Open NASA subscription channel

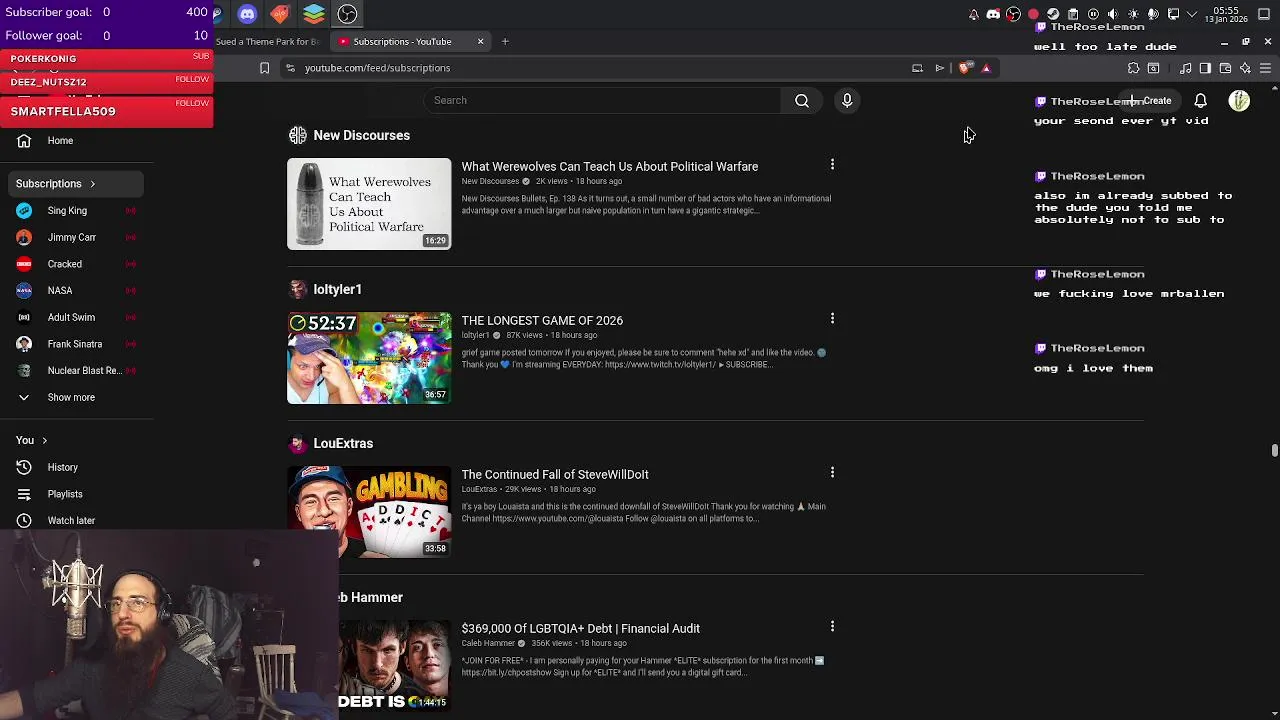59,291
